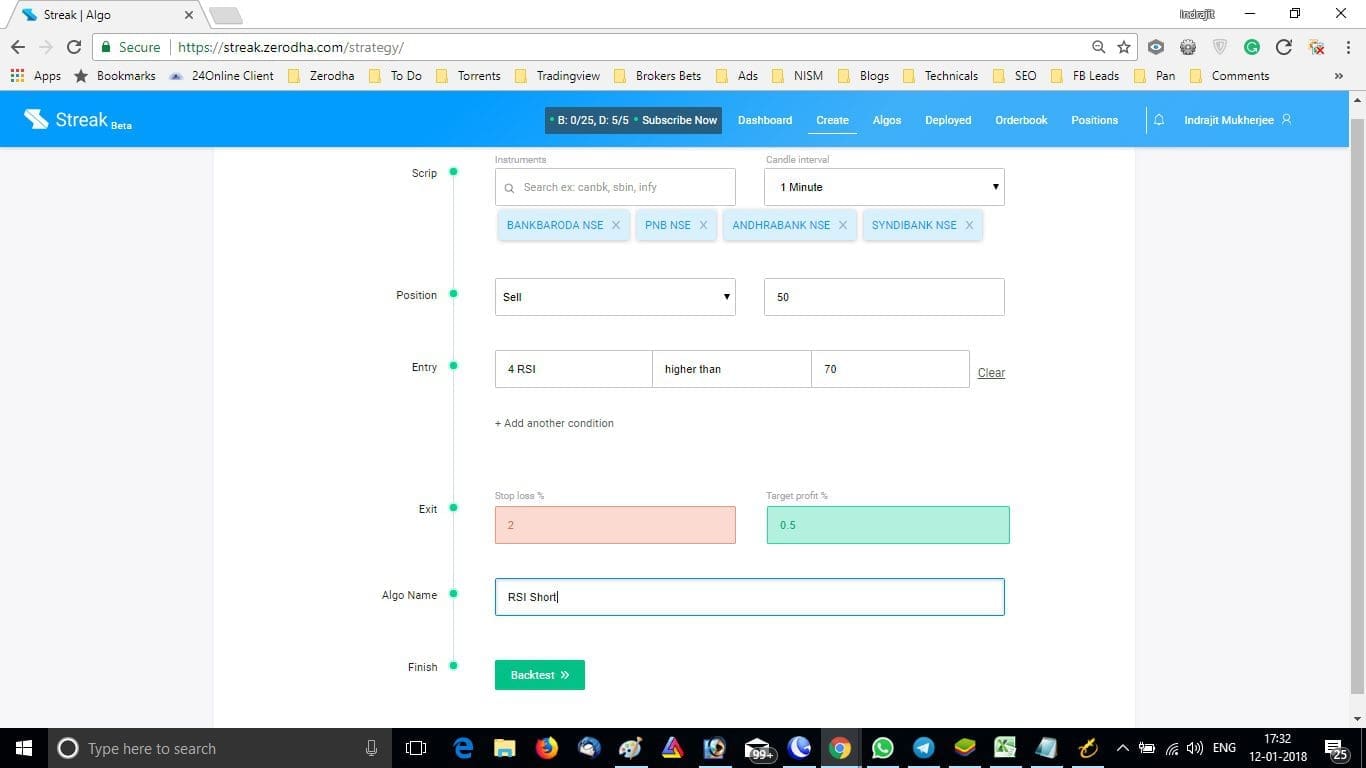Click the bookmark star in address bar
This screenshot has width=1366, height=768.
tap(1122, 47)
